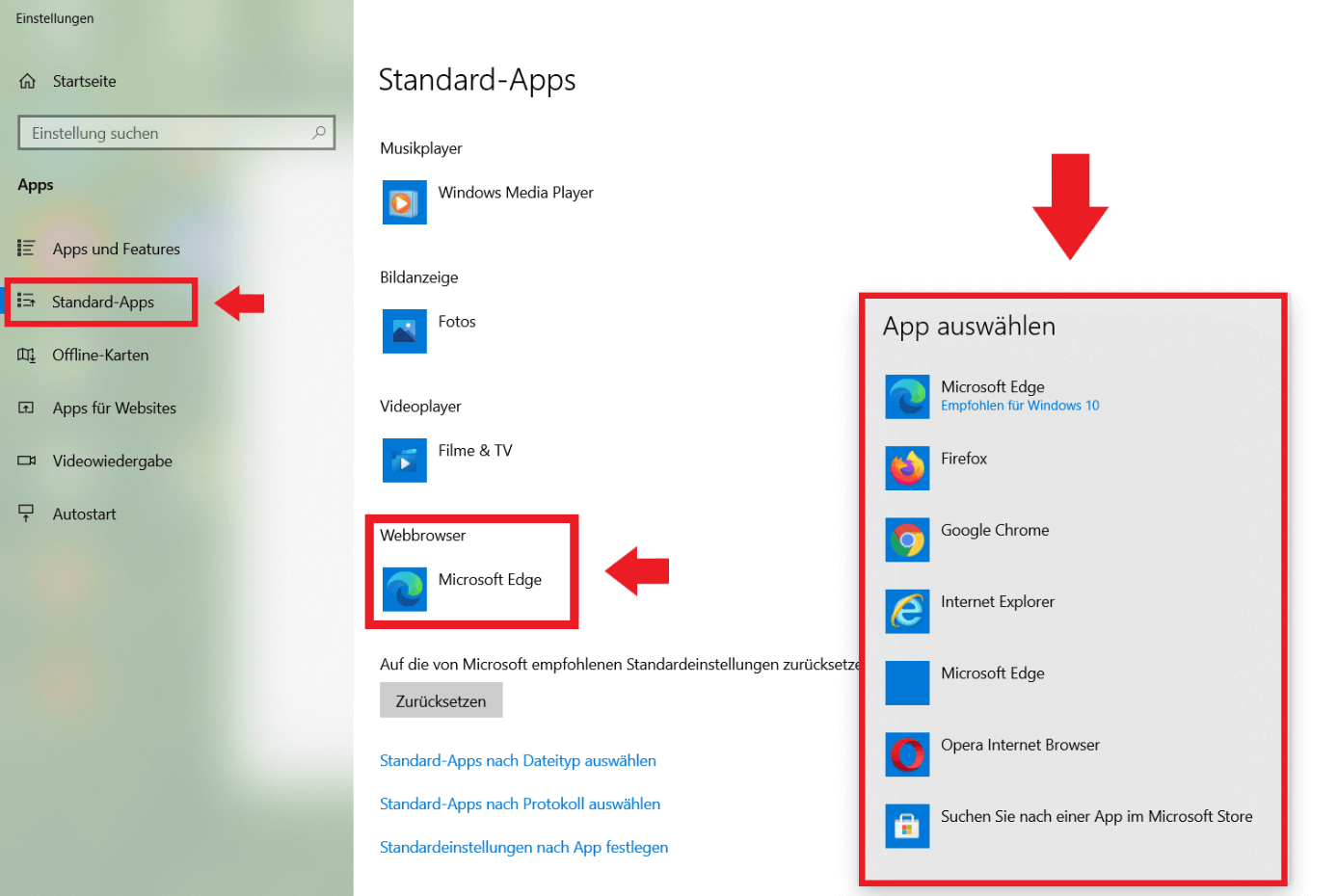Image resolution: width=1337 pixels, height=896 pixels.
Task: Change the Videoplayer default Filme & TV
Action: click(448, 461)
